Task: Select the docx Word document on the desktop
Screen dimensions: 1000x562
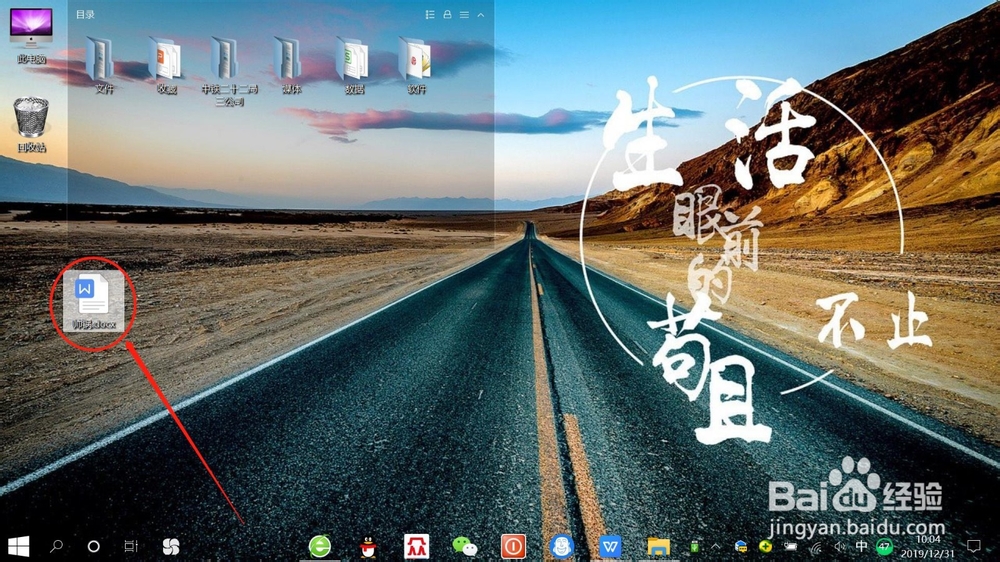Action: (93, 302)
